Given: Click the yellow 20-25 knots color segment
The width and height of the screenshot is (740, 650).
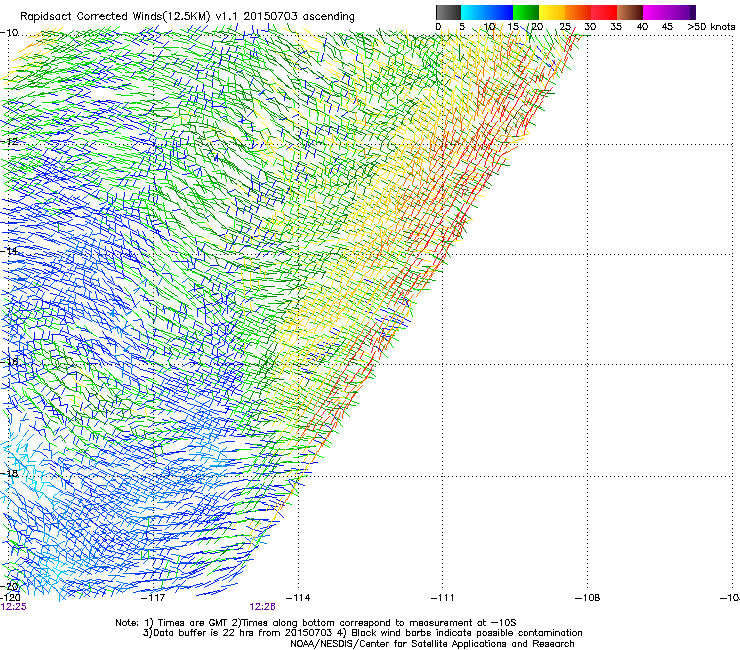Looking at the screenshot, I should tap(552, 12).
